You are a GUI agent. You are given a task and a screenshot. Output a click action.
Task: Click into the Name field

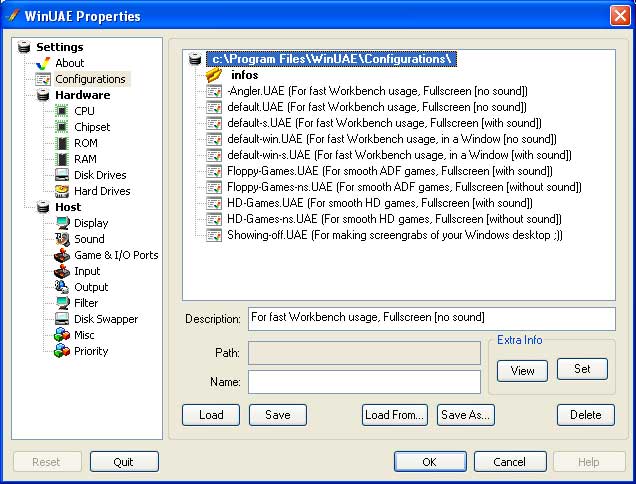(364, 382)
